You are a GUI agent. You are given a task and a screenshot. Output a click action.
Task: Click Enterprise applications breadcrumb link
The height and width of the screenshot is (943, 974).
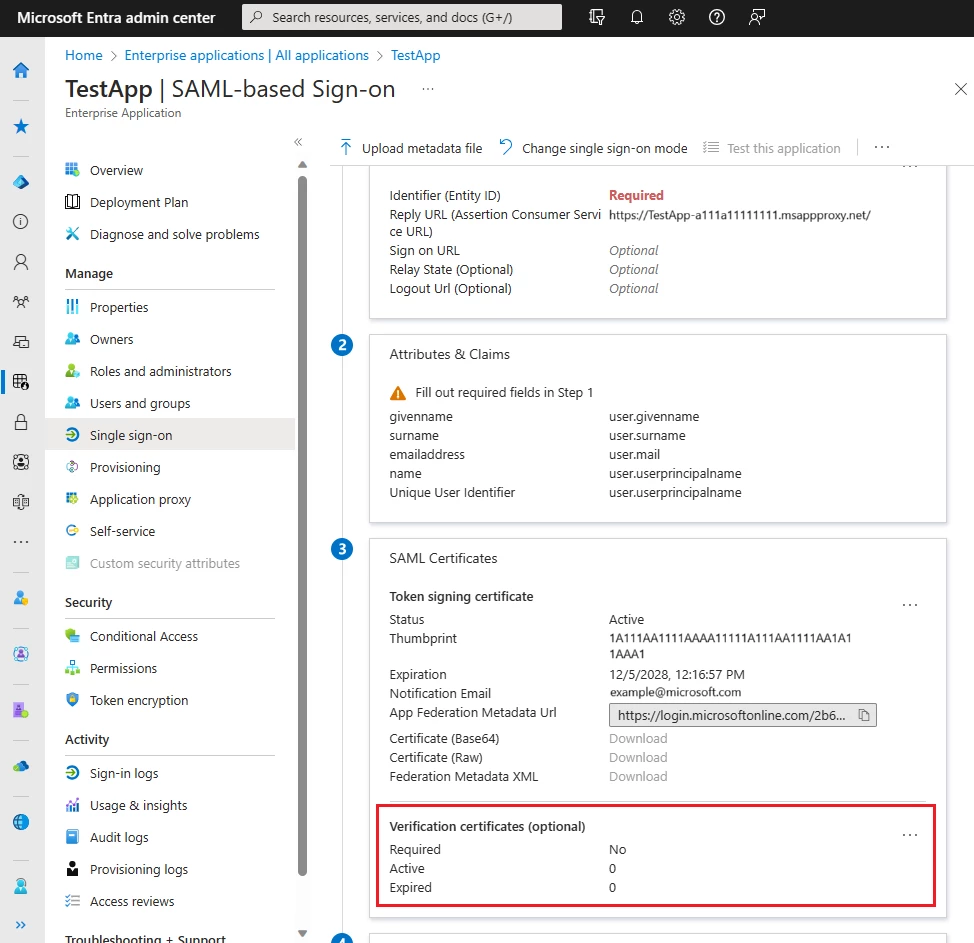coord(247,55)
